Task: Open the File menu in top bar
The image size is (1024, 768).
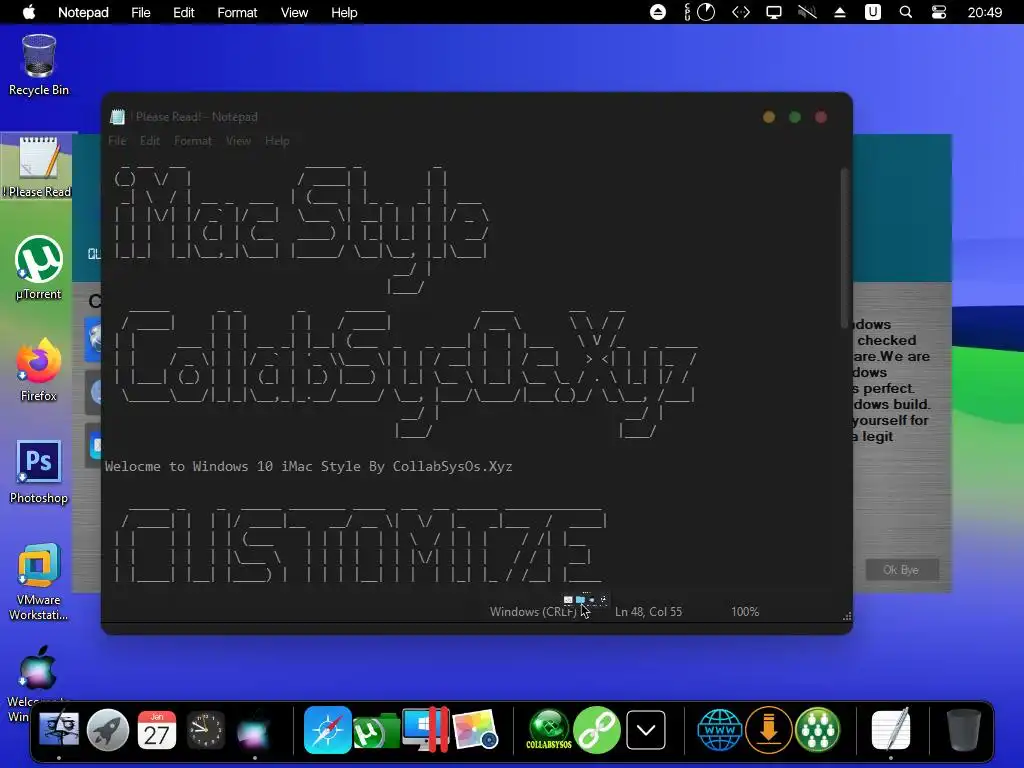Action: pos(140,12)
